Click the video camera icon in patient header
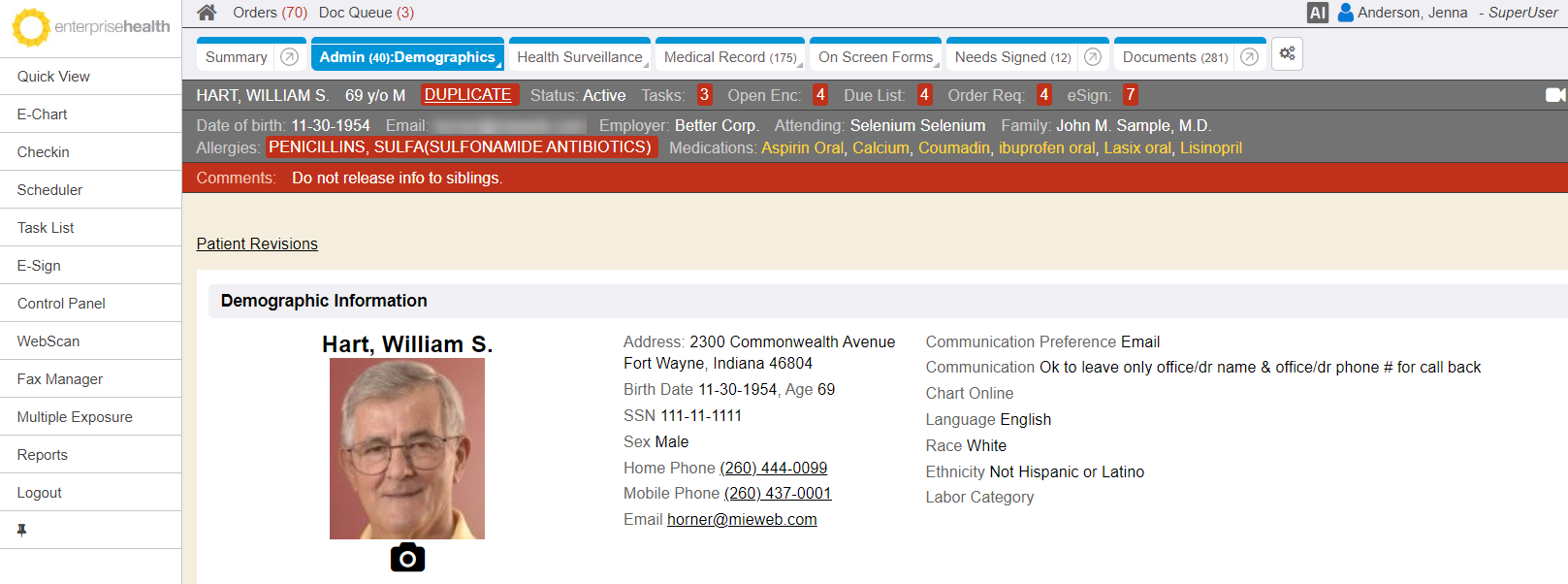1568x584 pixels. [1554, 95]
